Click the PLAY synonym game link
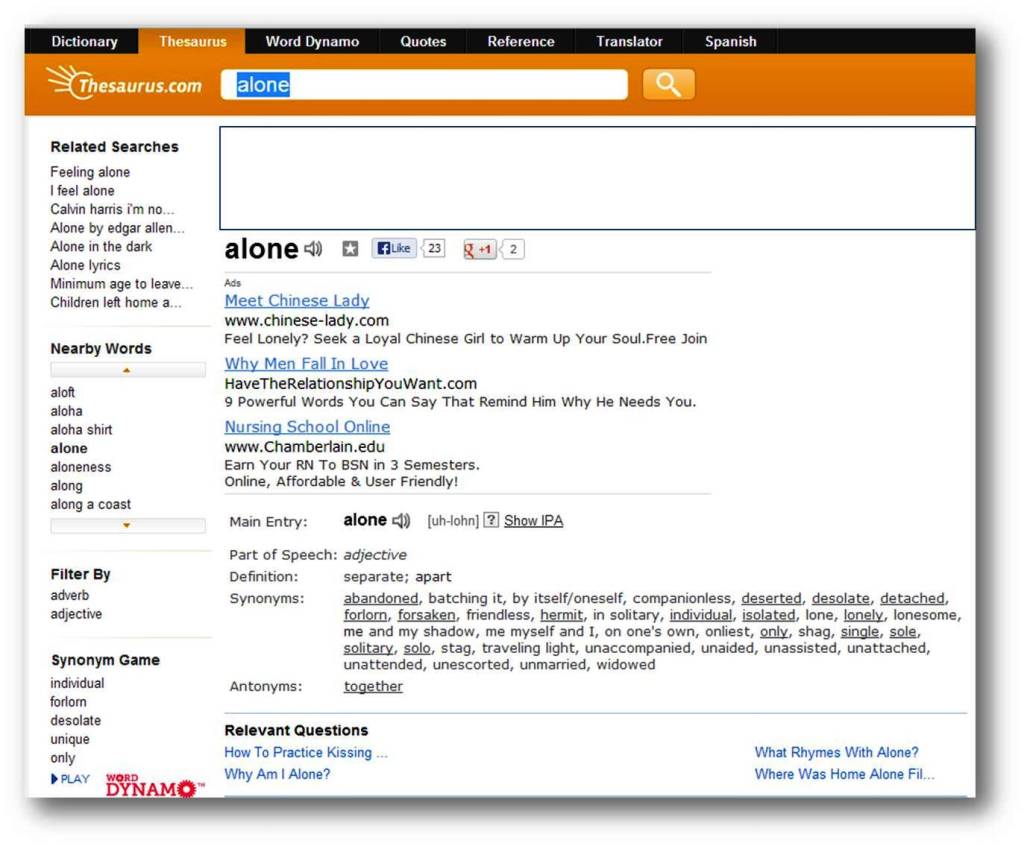 [71, 779]
